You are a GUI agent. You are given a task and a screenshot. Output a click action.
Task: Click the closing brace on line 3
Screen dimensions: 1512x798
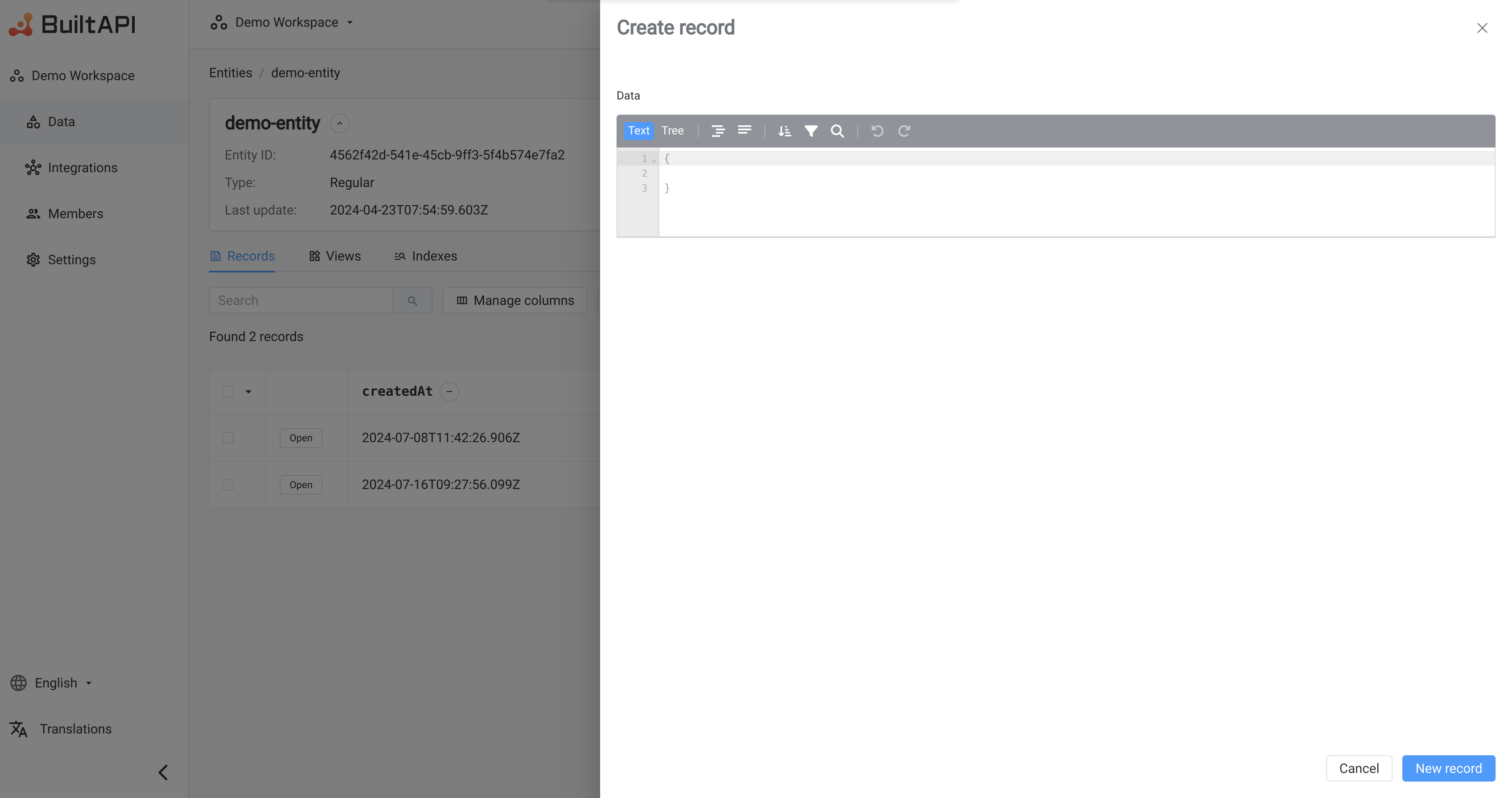(667, 188)
